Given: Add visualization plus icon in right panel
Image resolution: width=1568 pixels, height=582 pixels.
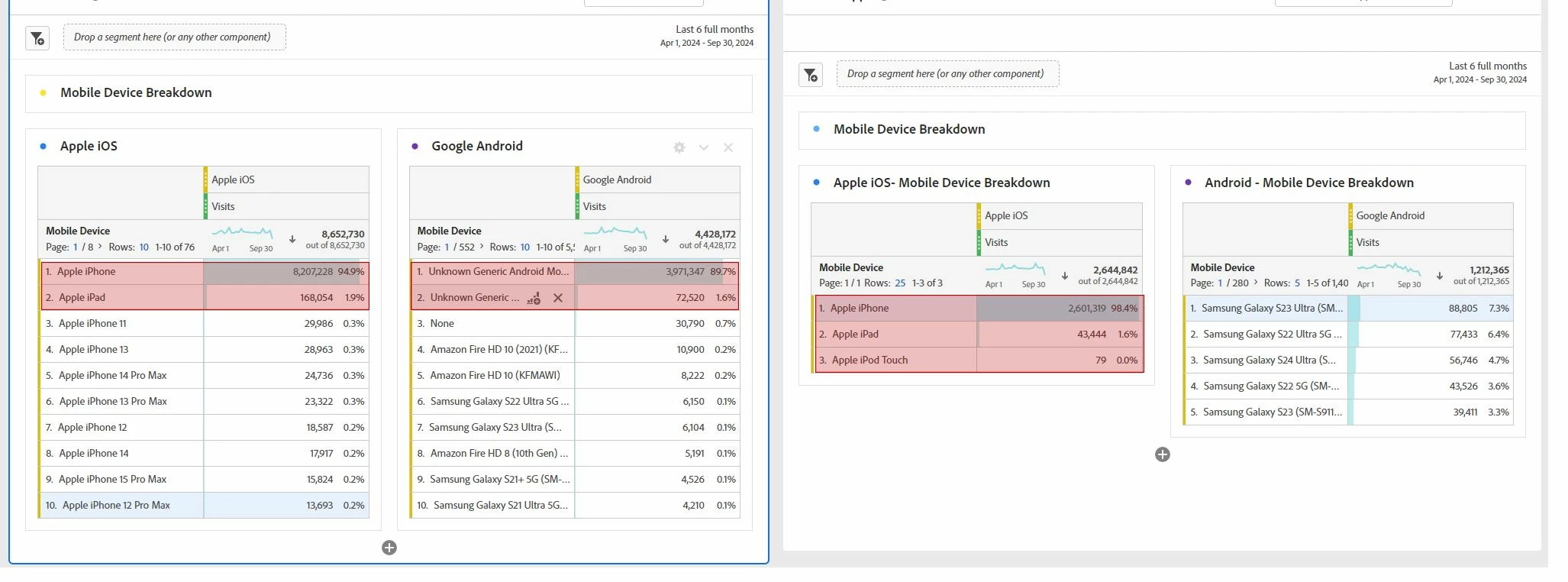Looking at the screenshot, I should [x=1163, y=454].
